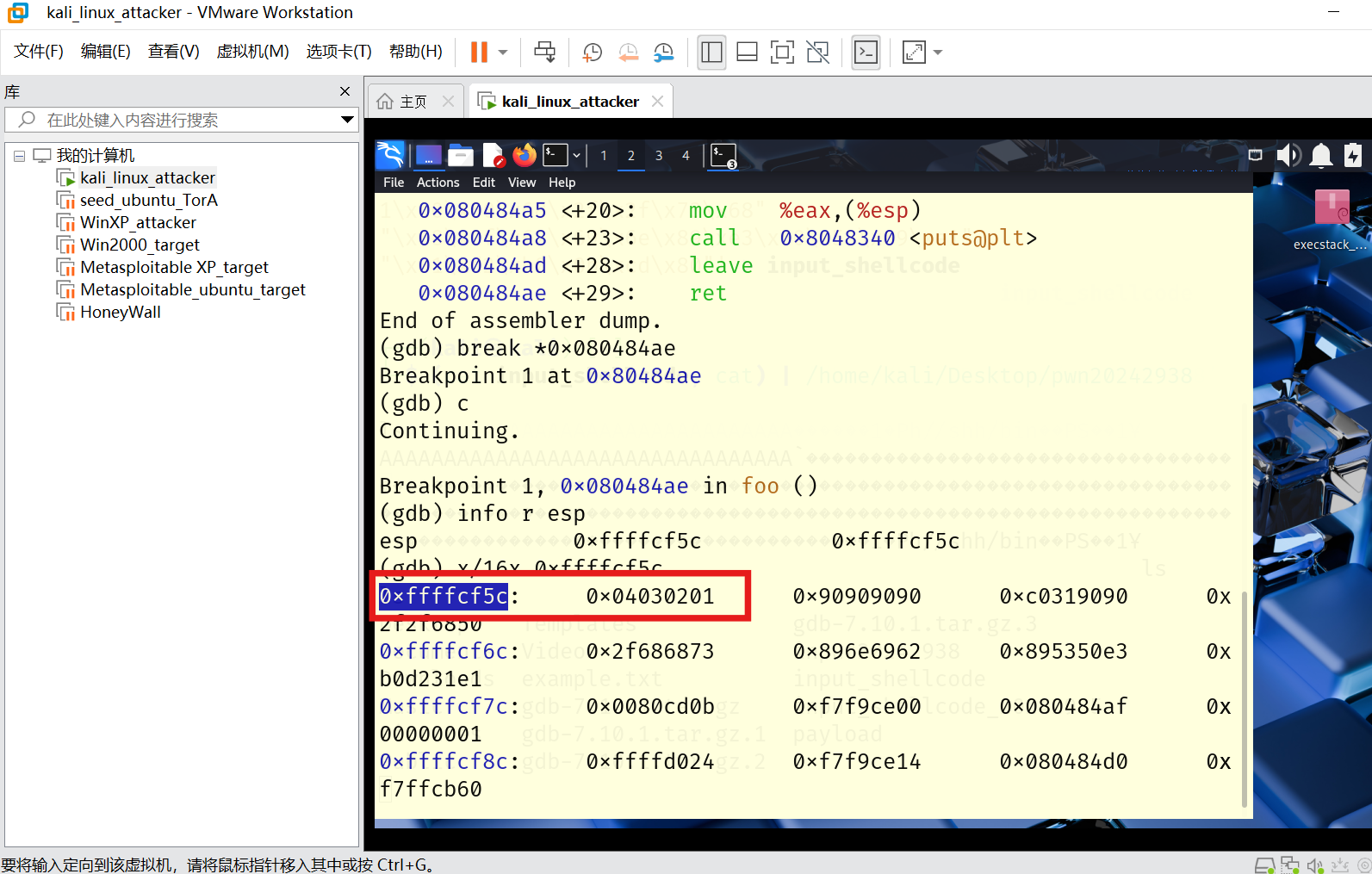Viewport: 1372px width, 874px height.
Task: Toggle the thumbnail bar view
Action: tap(747, 53)
